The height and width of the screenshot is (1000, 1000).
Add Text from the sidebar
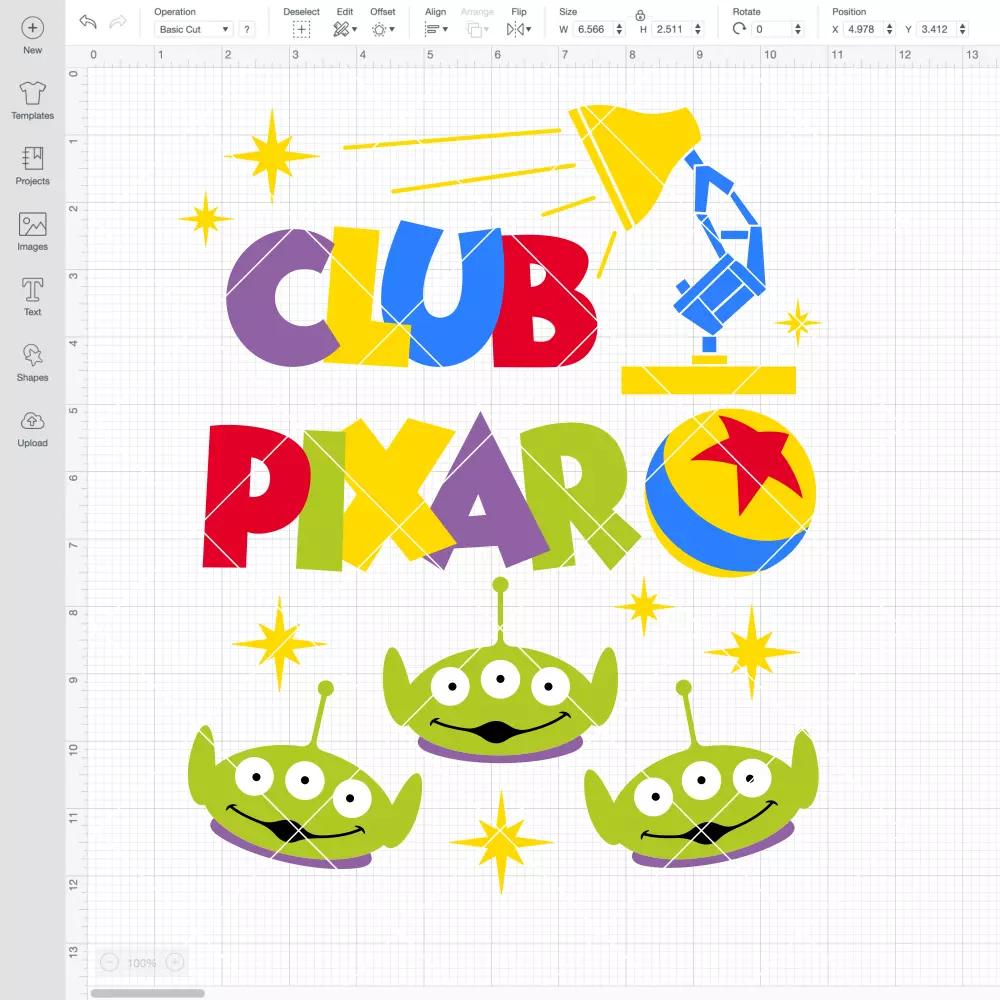coord(33,297)
